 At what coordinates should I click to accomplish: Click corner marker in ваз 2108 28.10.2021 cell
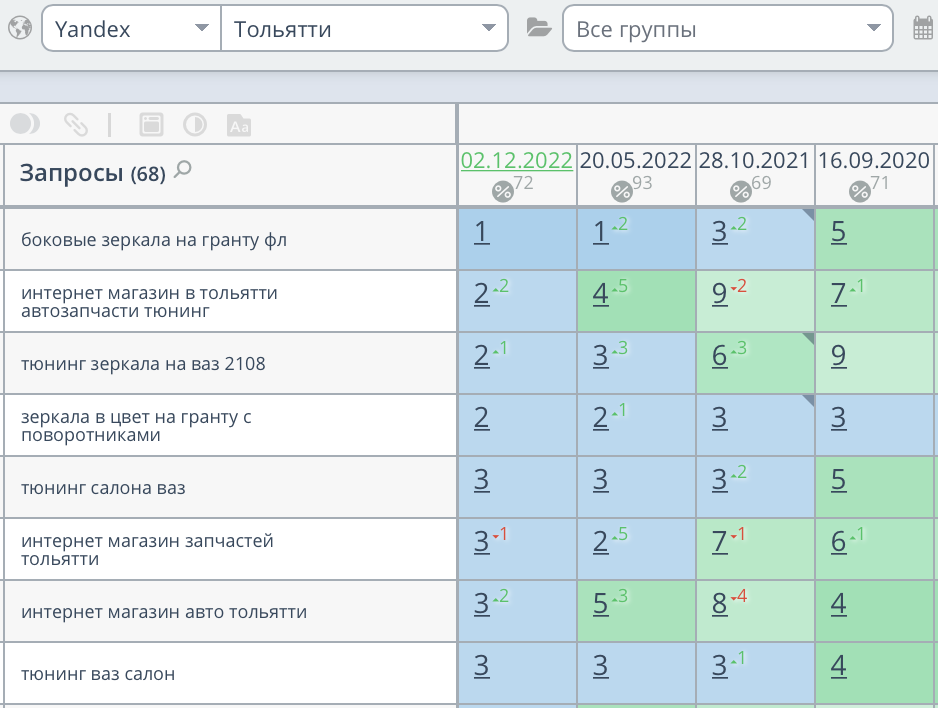point(809,338)
